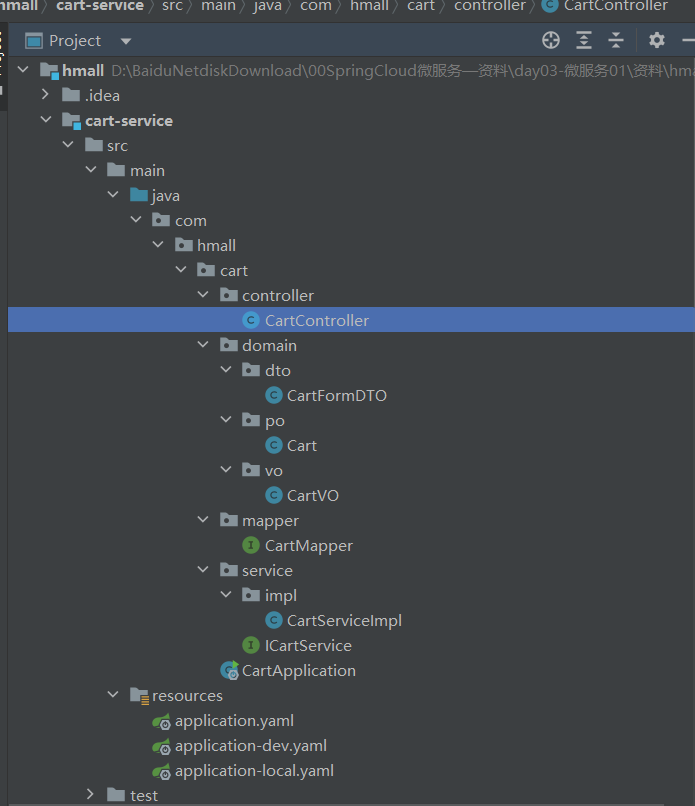Click the test folder icon
Image resolution: width=695 pixels, height=806 pixels.
[x=116, y=795]
